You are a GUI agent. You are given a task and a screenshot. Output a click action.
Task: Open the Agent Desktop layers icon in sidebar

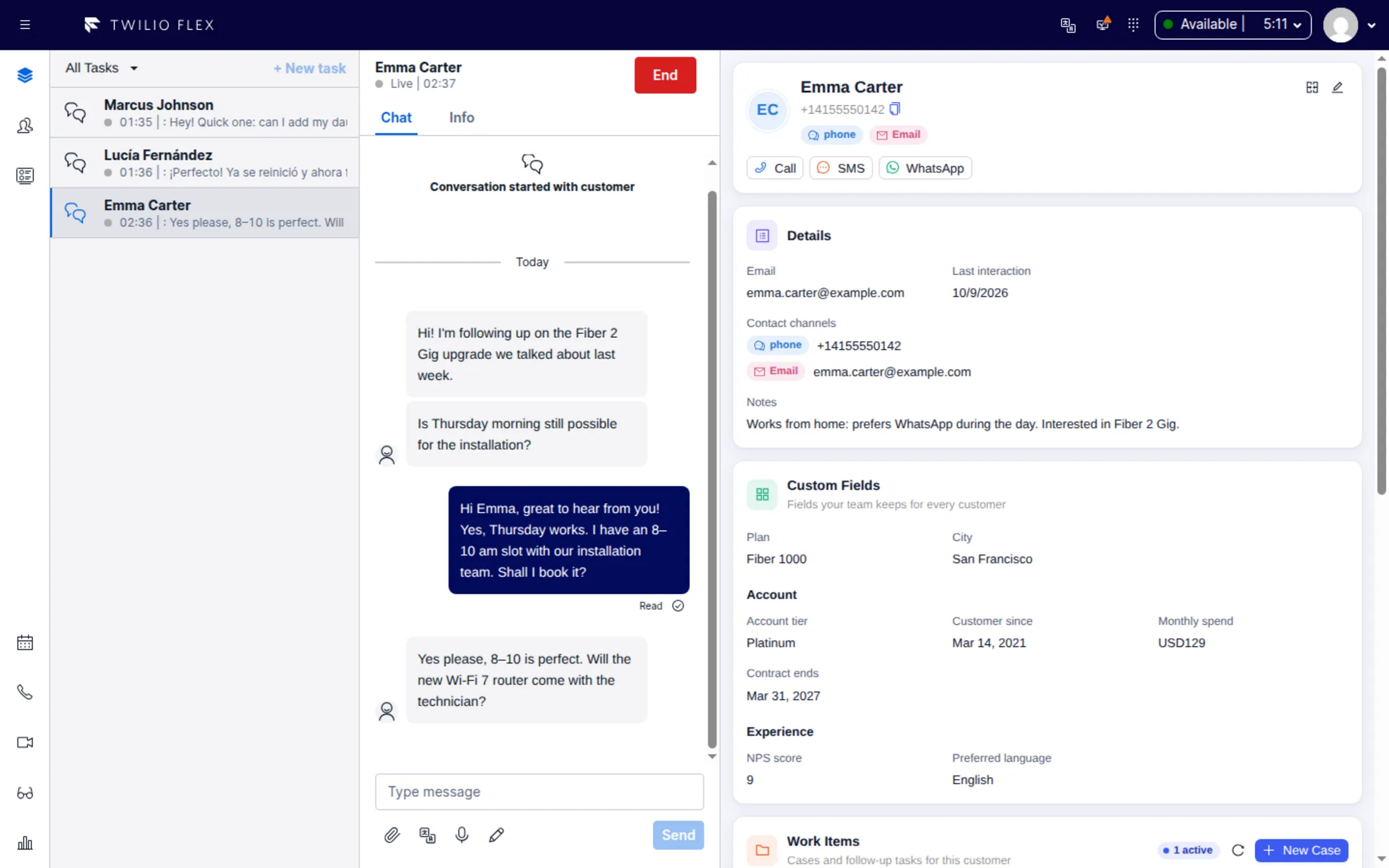click(x=25, y=75)
